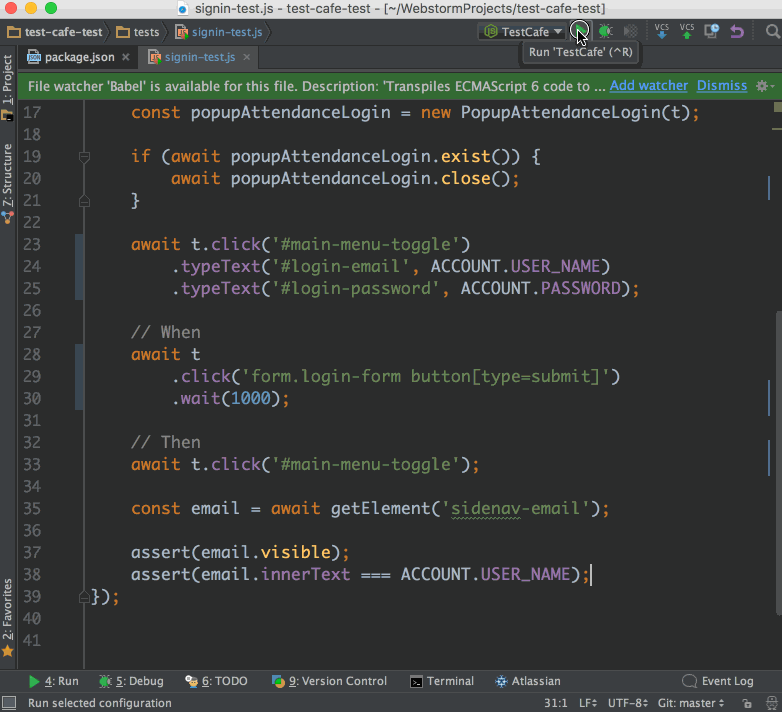The image size is (782, 712).
Task: Toggle the Project tool window
Action: pyautogui.click(x=8, y=81)
